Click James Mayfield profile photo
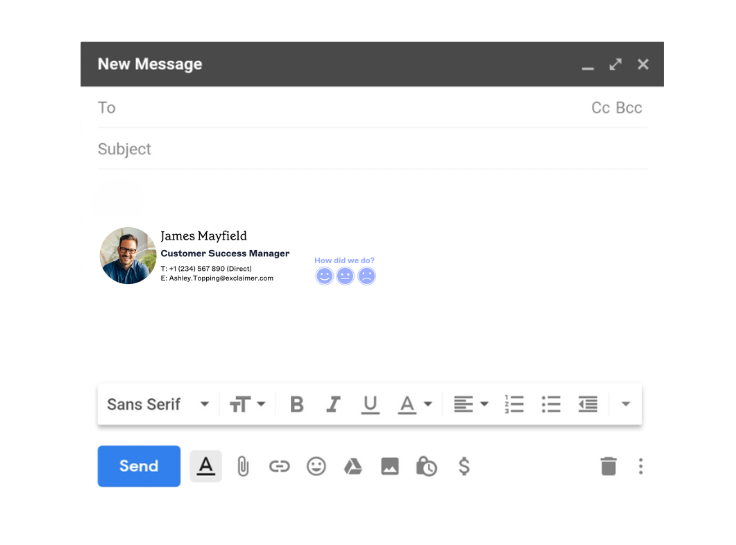736x545 pixels. (x=128, y=255)
